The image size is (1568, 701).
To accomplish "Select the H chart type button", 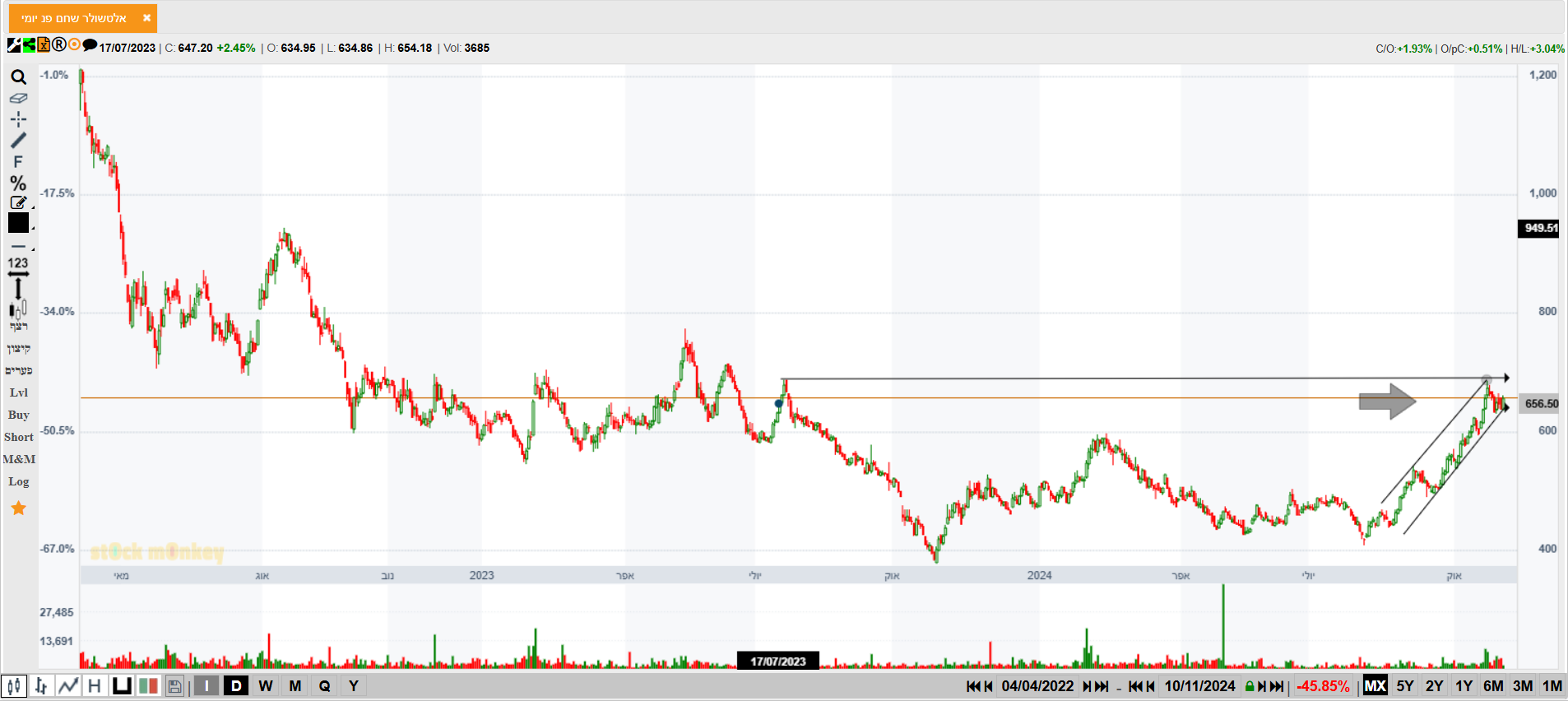I will pos(95,685).
